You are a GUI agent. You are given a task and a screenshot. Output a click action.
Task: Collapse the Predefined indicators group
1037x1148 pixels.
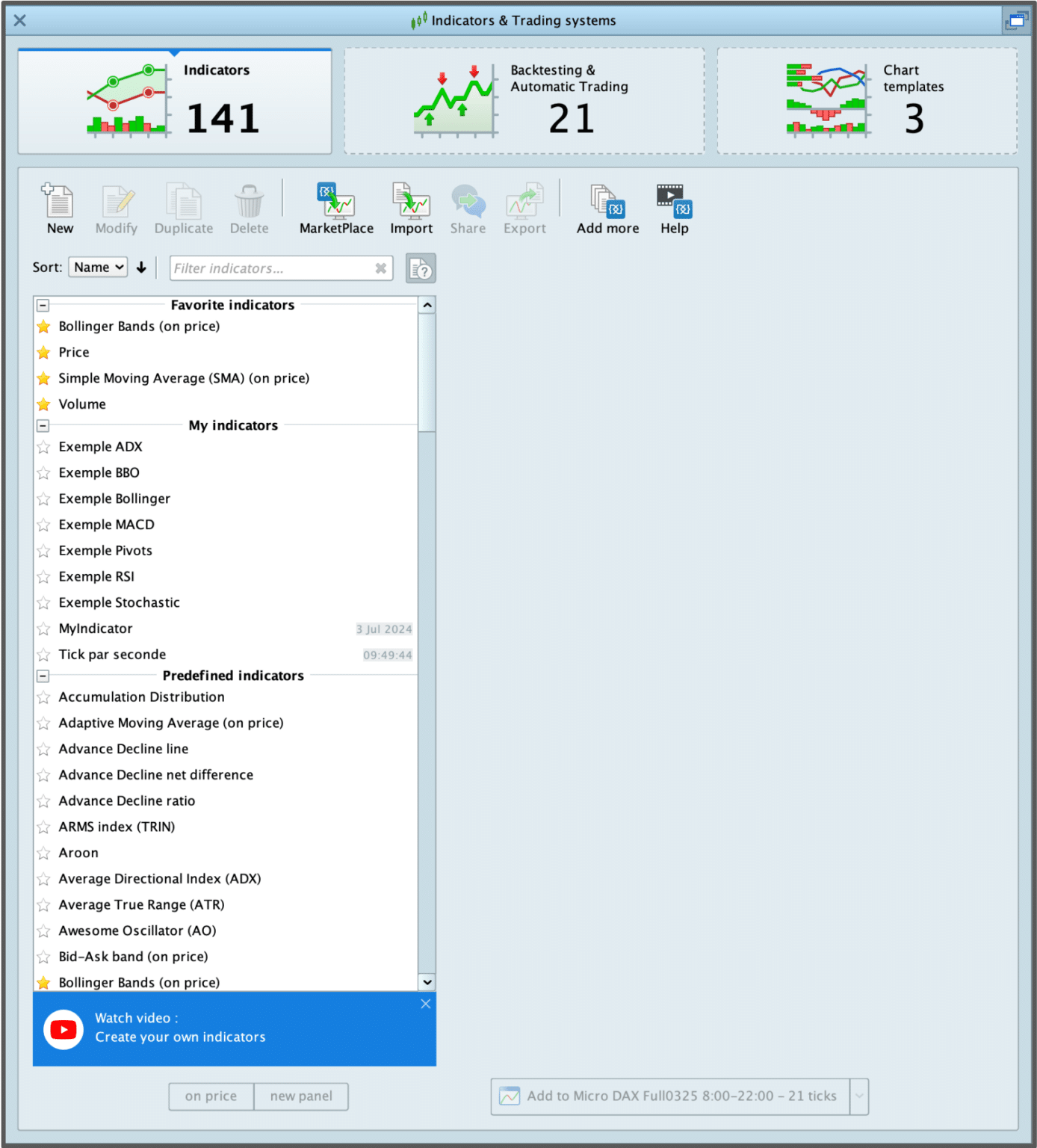[43, 676]
